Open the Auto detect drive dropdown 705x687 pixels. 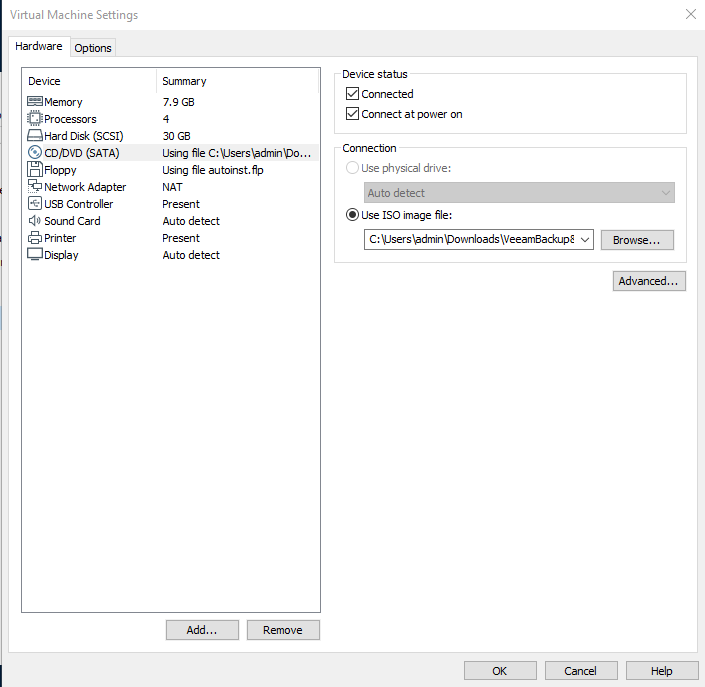click(x=665, y=193)
